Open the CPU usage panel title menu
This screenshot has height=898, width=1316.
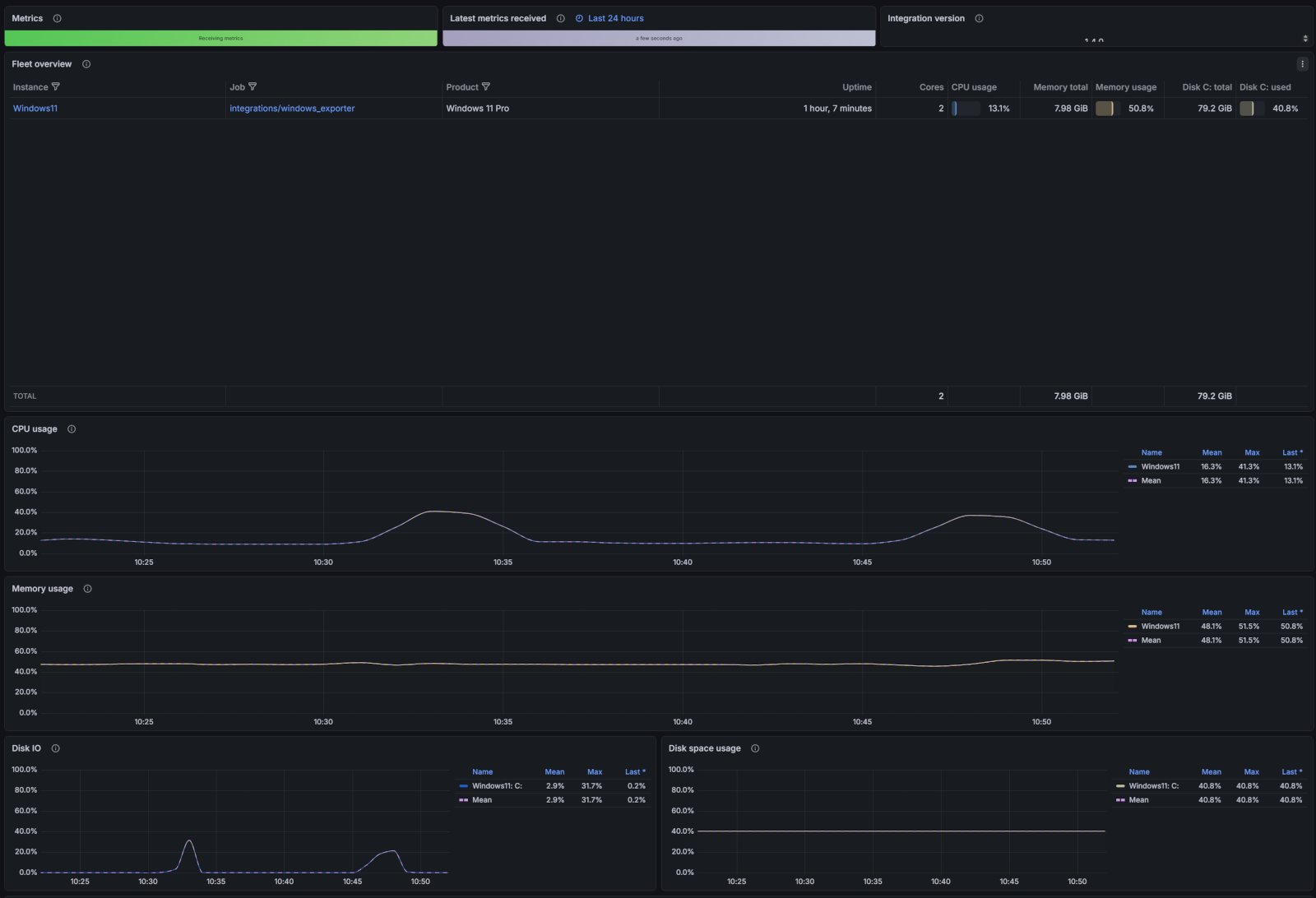[x=35, y=428]
